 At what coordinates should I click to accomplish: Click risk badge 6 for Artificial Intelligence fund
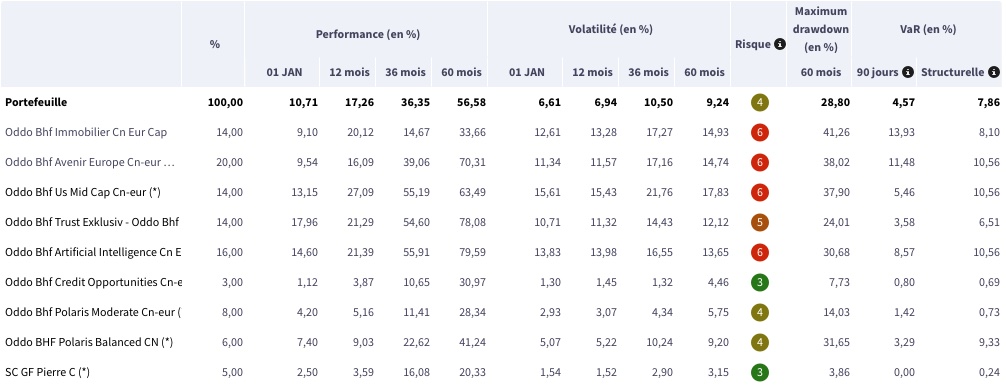[x=760, y=252]
